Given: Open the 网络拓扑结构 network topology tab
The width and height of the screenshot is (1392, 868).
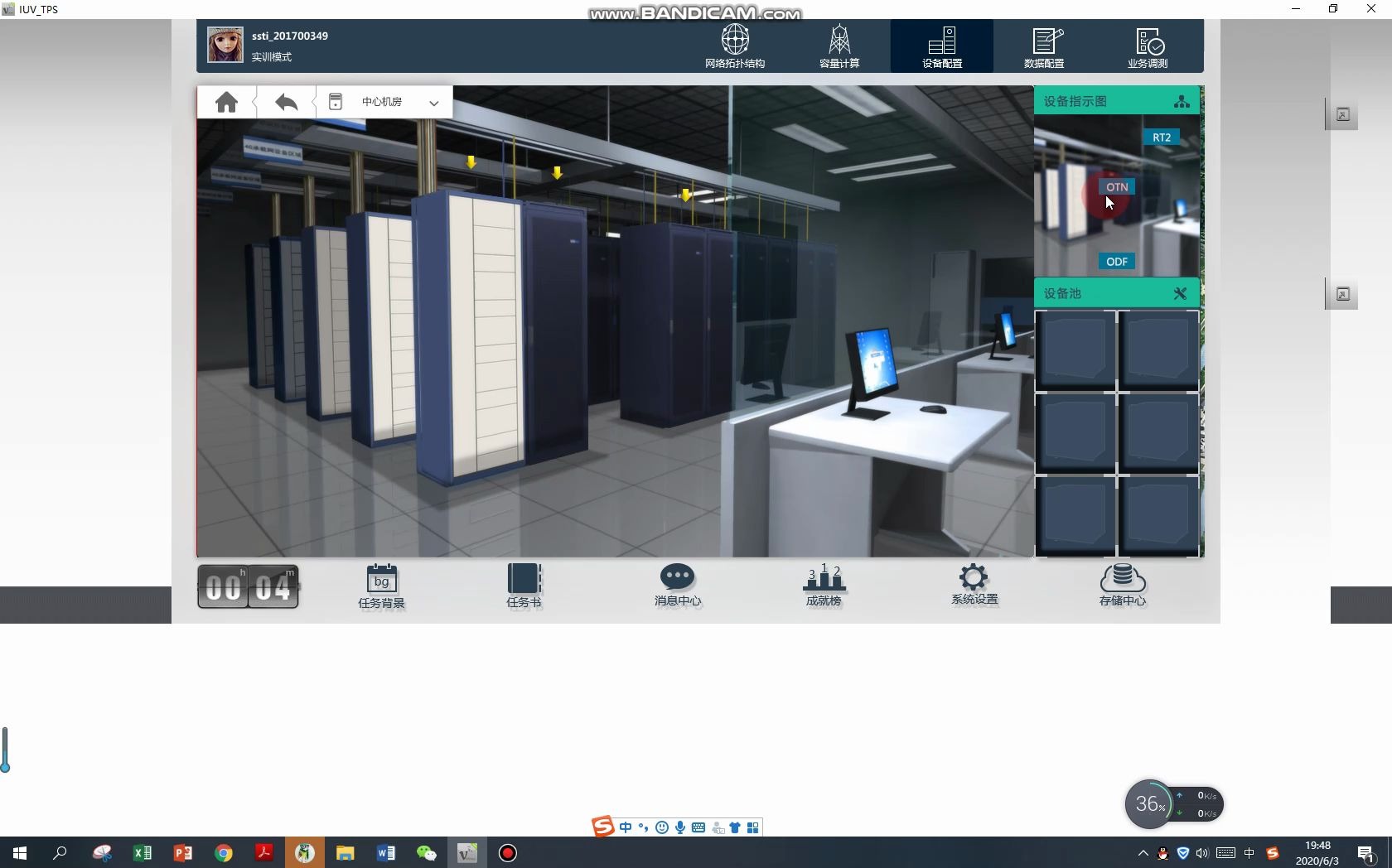Looking at the screenshot, I should tap(735, 46).
